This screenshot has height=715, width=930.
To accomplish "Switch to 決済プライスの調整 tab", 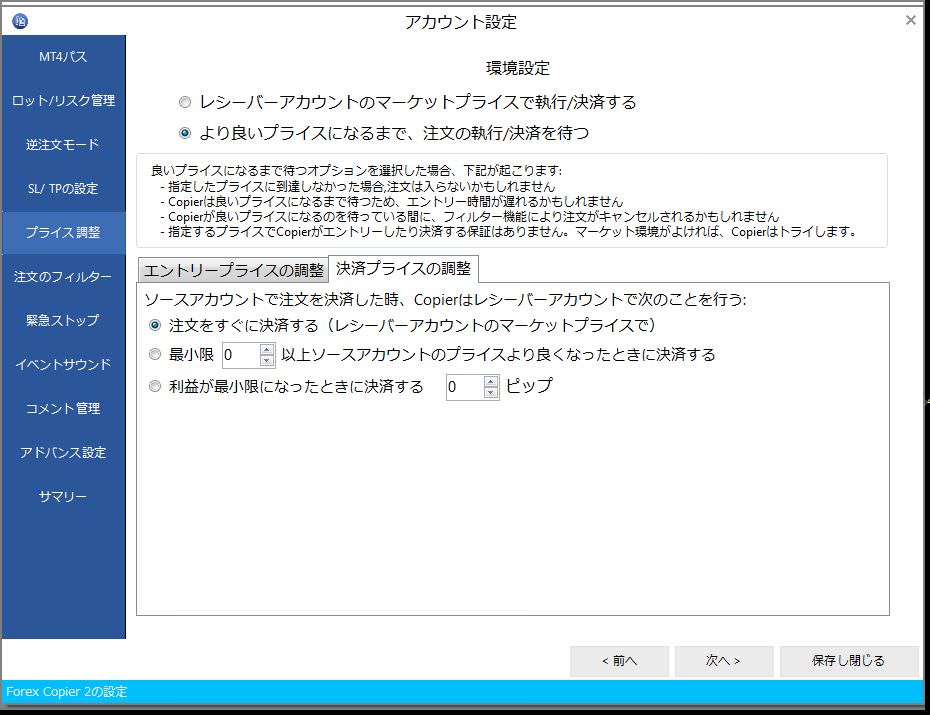I will (x=404, y=268).
